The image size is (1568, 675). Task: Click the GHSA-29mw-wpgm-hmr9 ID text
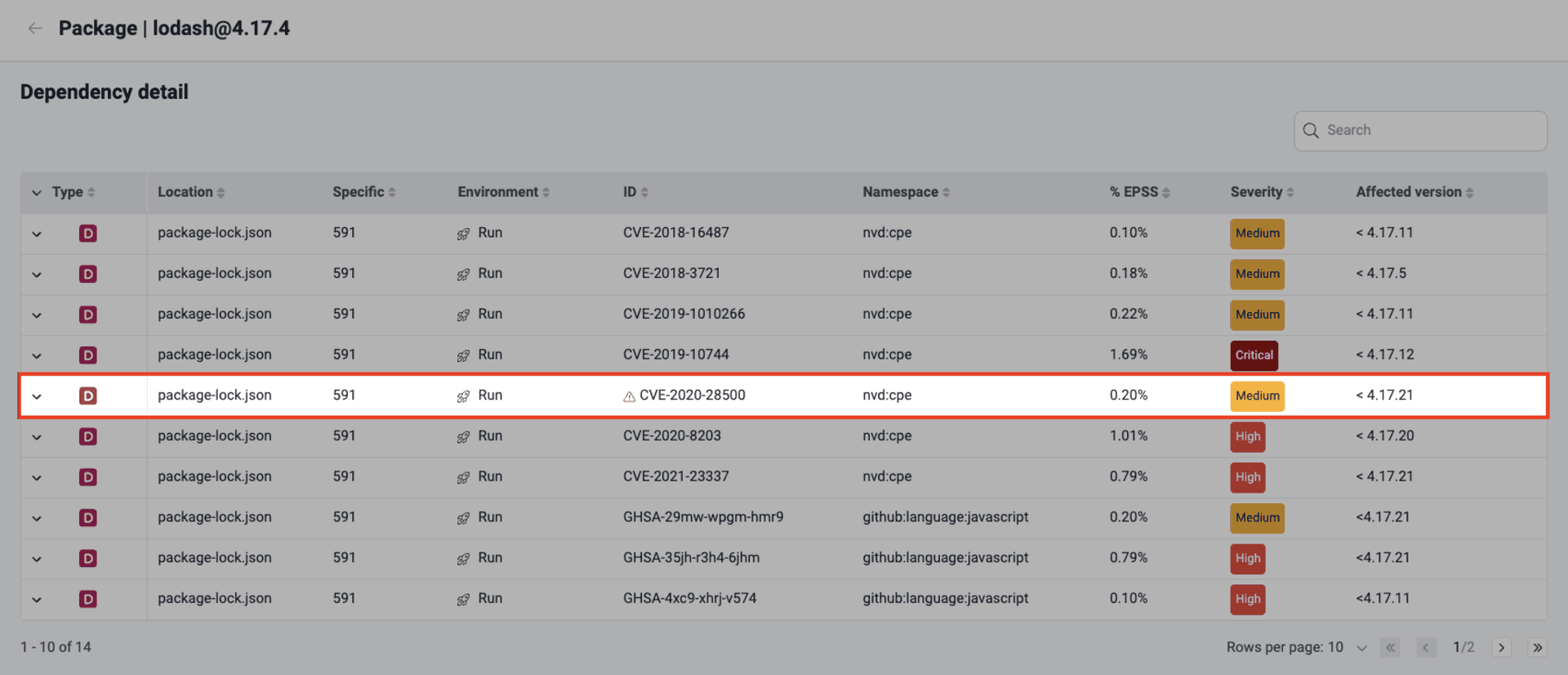703,517
